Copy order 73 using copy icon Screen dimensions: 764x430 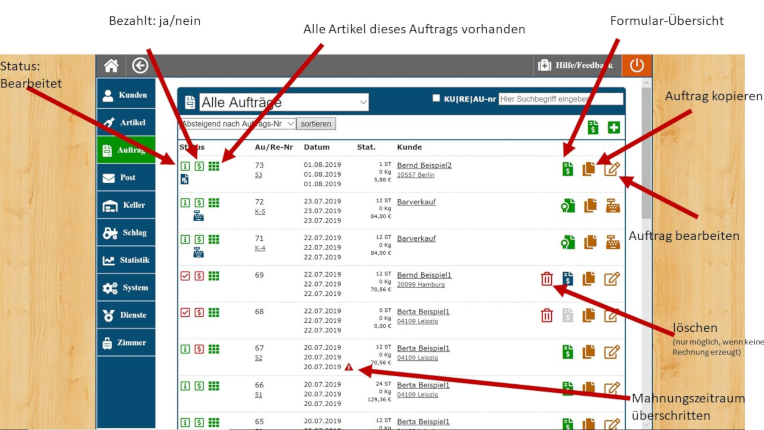[590, 169]
